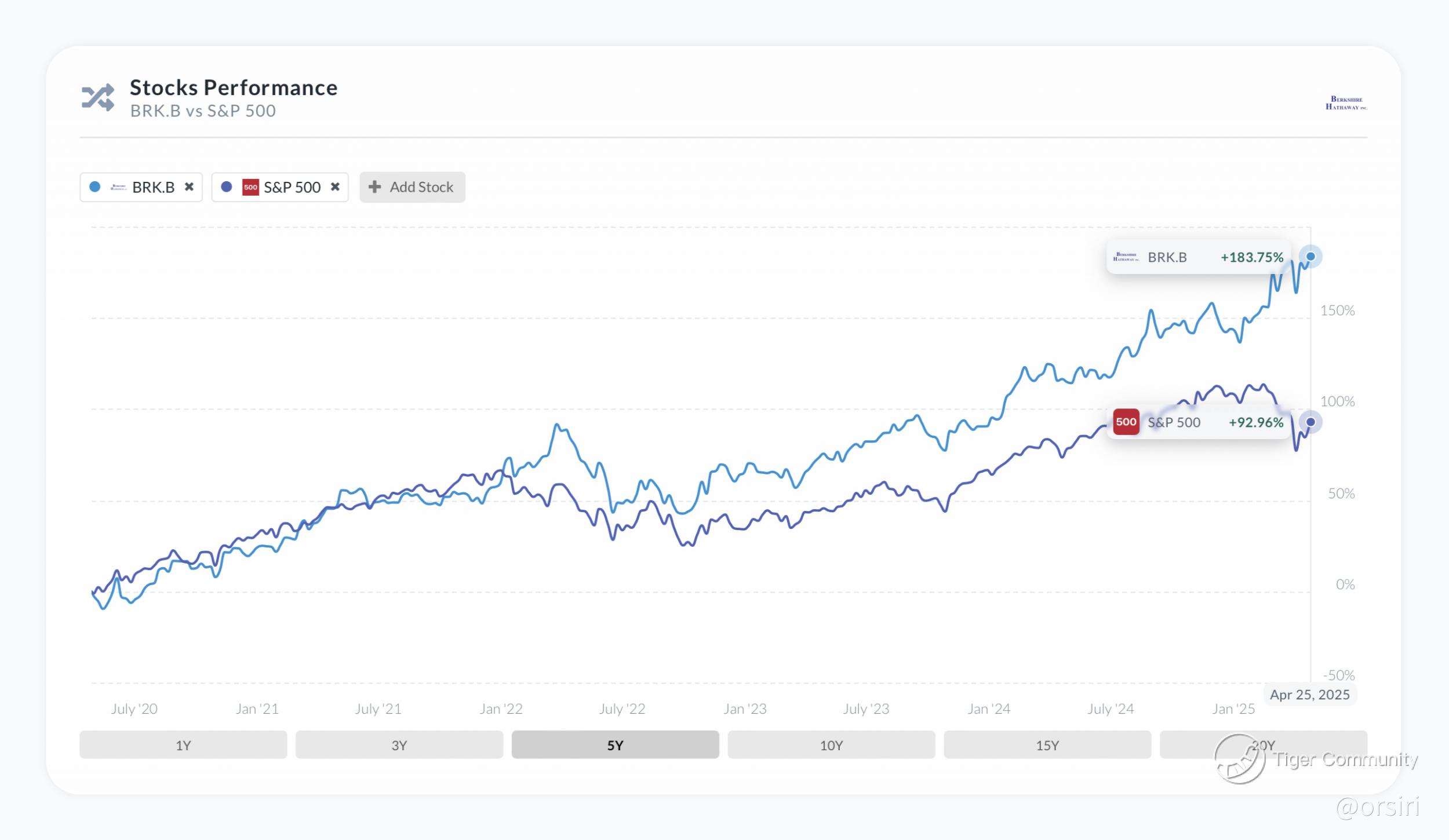Click the Jan '21 axis label

coord(257,709)
